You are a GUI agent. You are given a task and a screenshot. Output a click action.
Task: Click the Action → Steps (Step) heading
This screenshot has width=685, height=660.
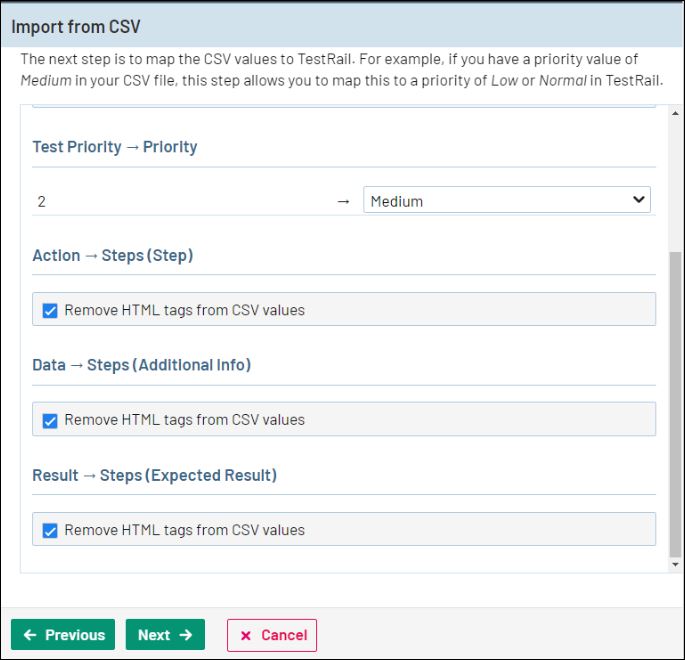point(113,255)
